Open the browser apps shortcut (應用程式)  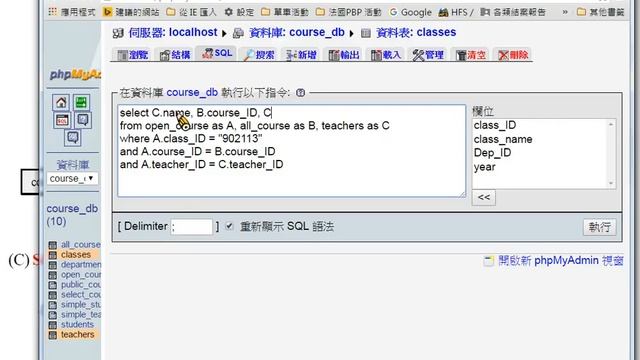tap(71, 12)
